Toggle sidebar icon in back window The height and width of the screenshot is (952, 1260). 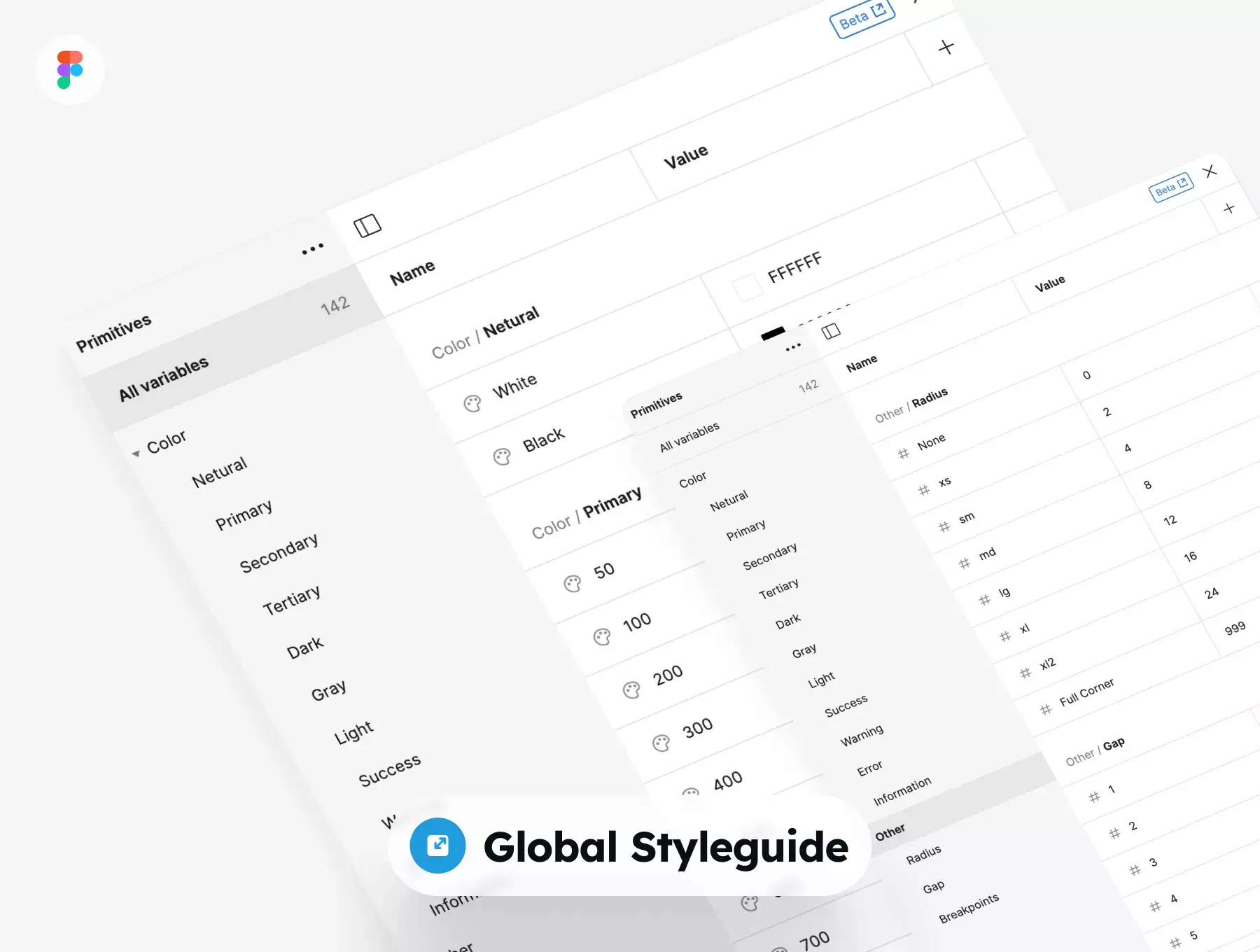367,225
